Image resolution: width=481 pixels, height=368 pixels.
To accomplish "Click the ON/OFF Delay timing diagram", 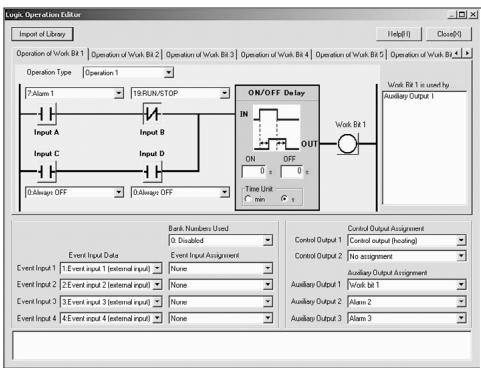I will coord(276,128).
